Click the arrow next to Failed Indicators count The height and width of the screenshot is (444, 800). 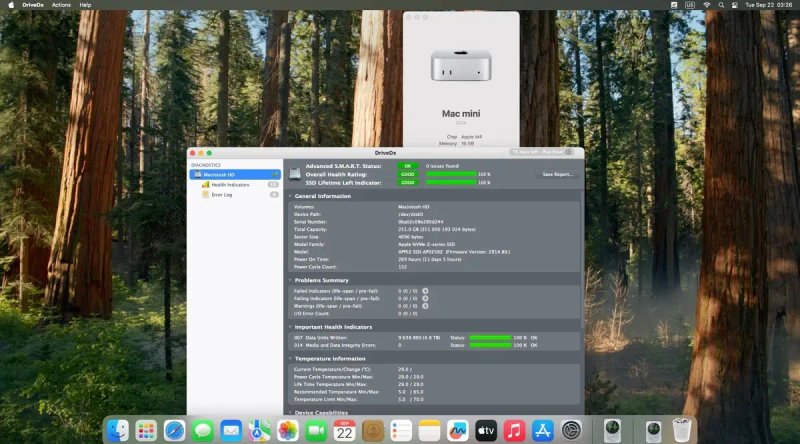point(425,291)
